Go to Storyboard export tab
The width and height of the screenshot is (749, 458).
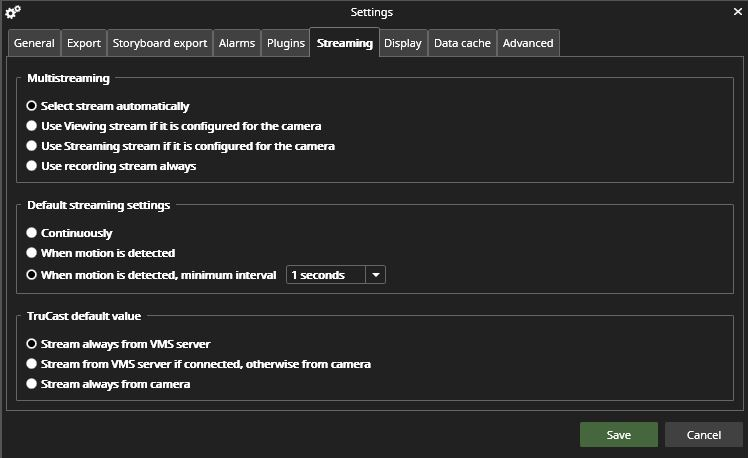pos(160,43)
